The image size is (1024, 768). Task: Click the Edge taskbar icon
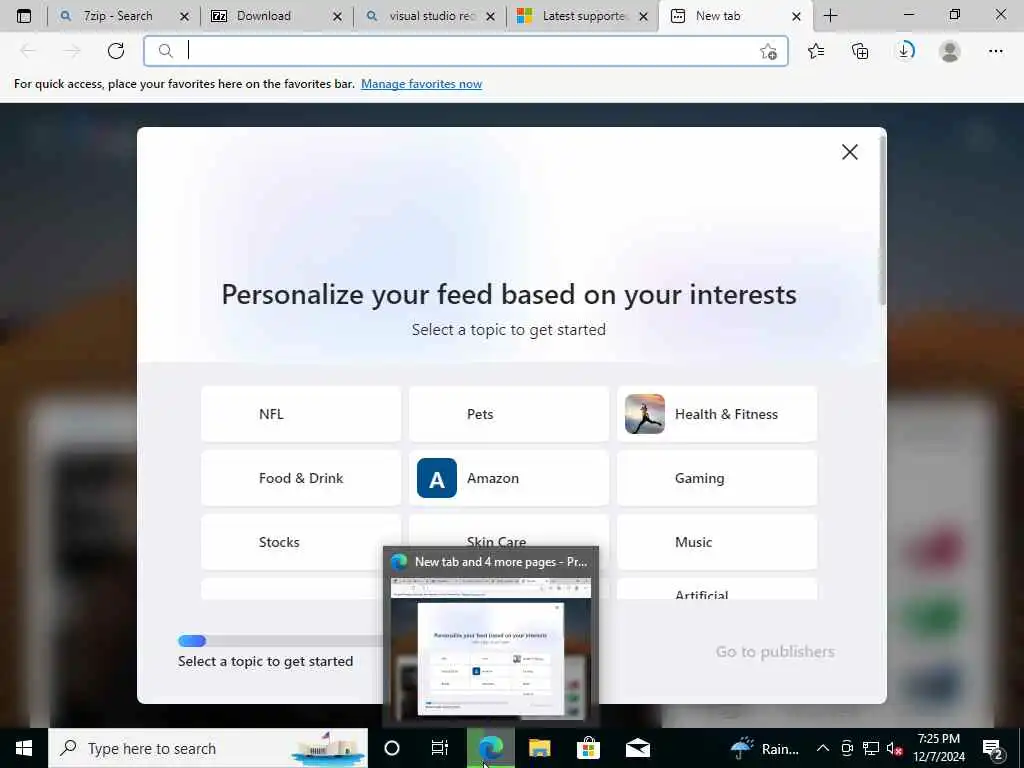(491, 748)
